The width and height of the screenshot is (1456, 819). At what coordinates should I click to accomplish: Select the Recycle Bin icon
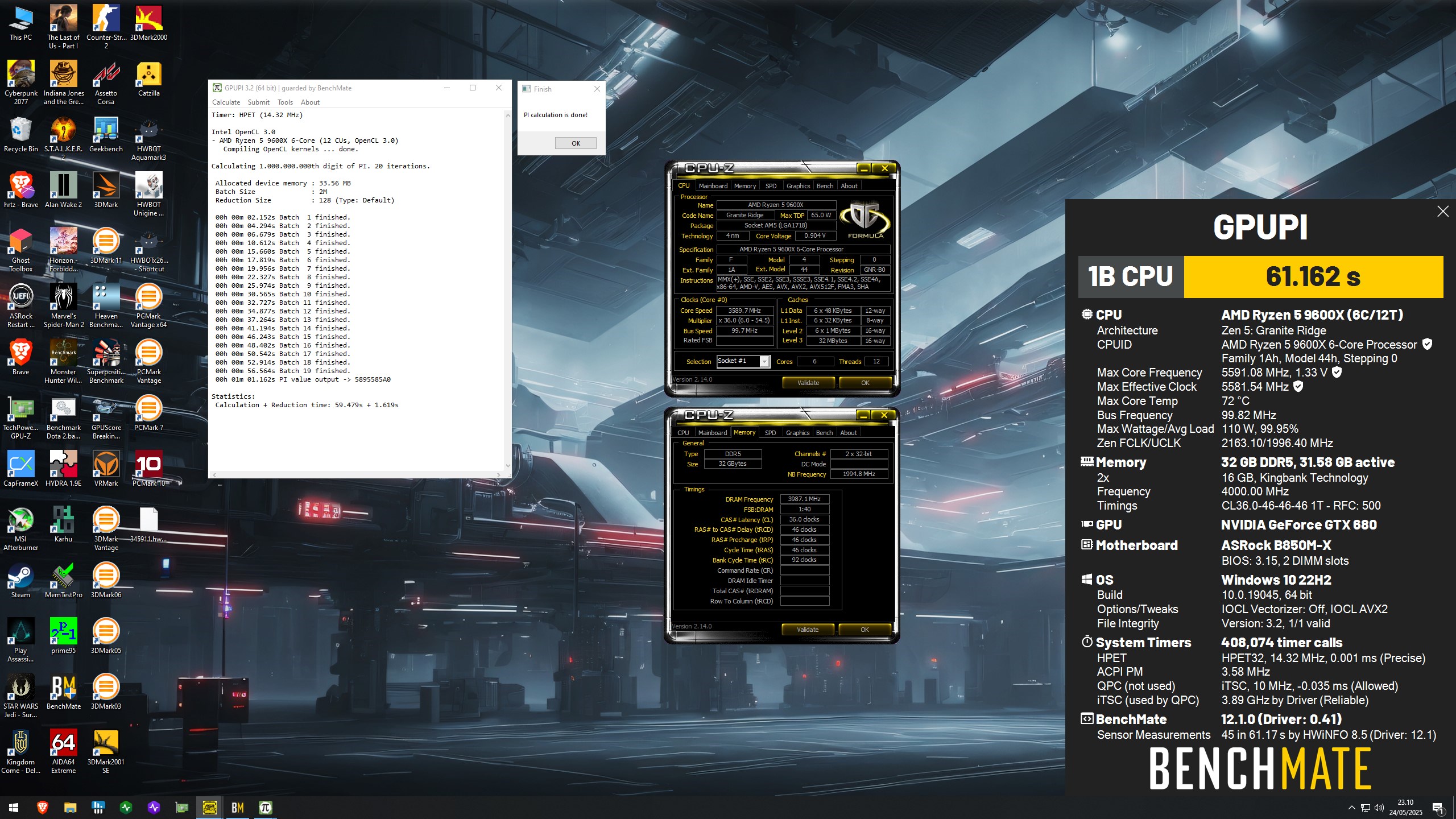click(x=21, y=135)
